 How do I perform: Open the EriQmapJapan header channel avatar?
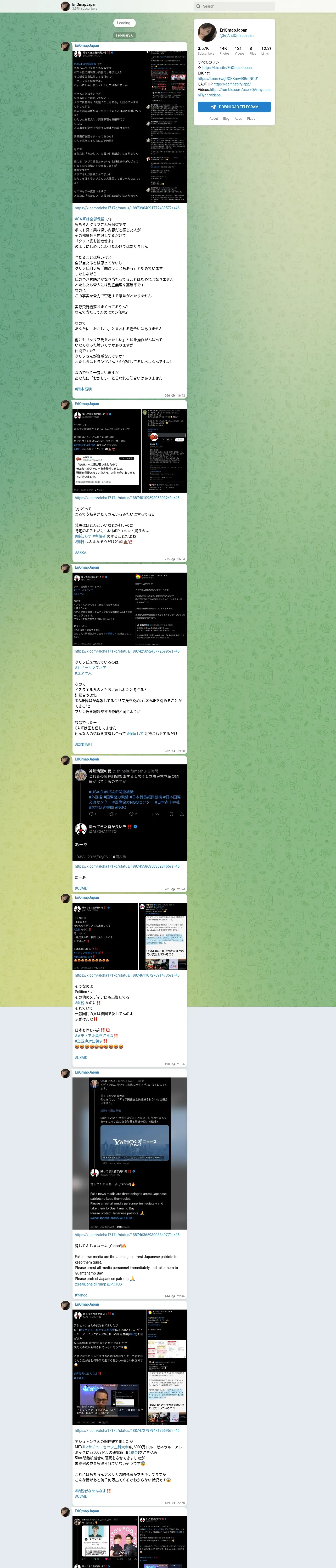point(65,6)
